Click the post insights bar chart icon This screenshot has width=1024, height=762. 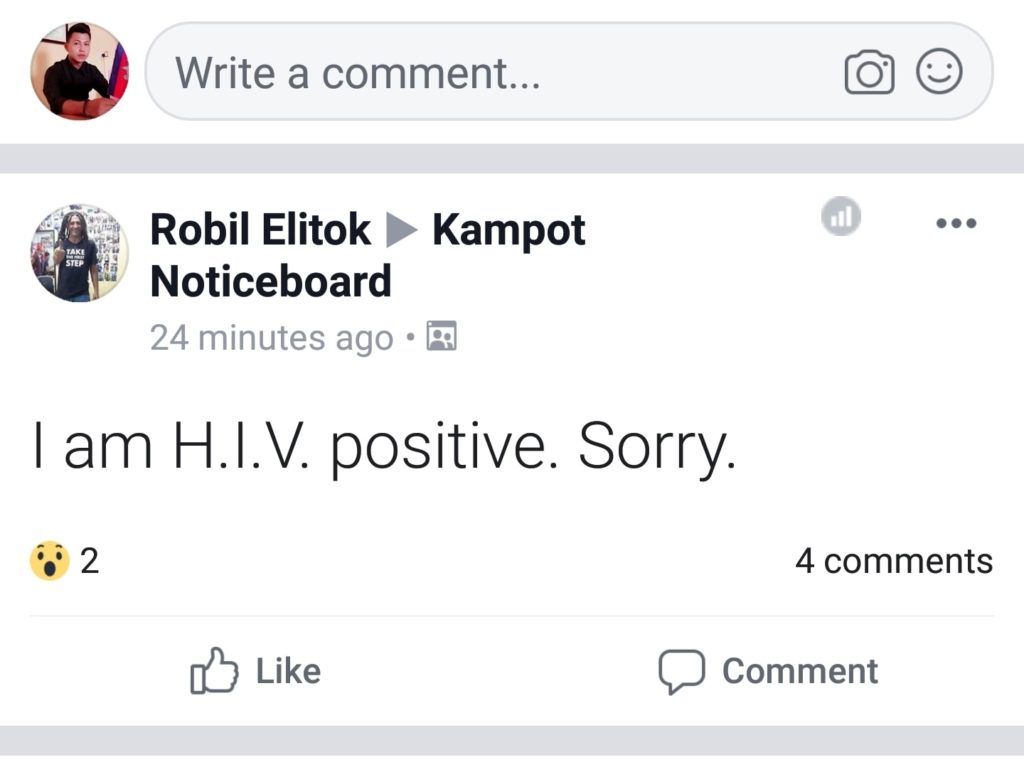click(x=841, y=215)
